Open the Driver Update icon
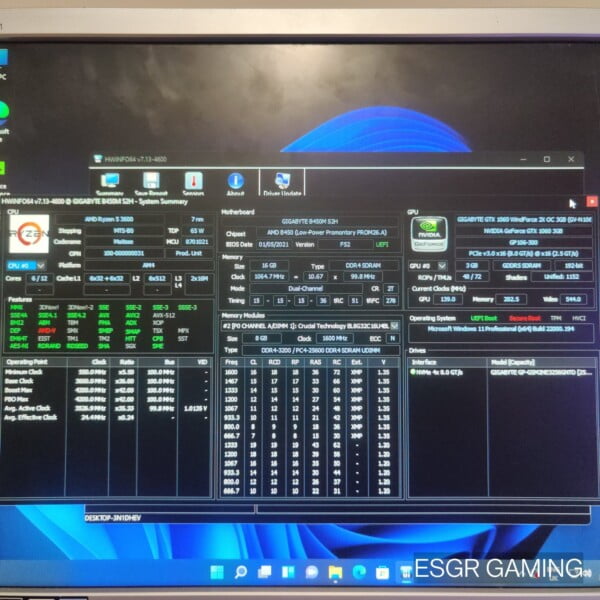 point(282,184)
